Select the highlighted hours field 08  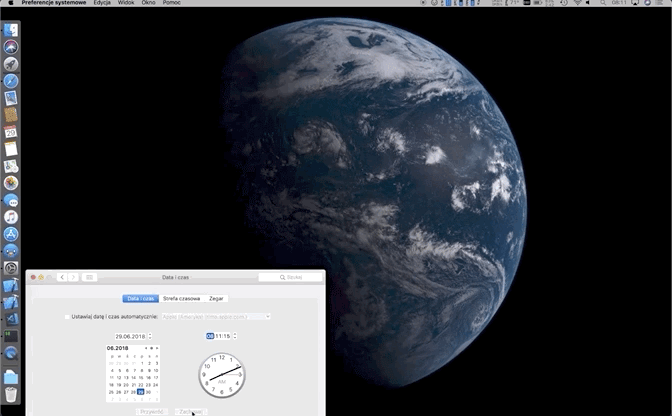(210, 336)
